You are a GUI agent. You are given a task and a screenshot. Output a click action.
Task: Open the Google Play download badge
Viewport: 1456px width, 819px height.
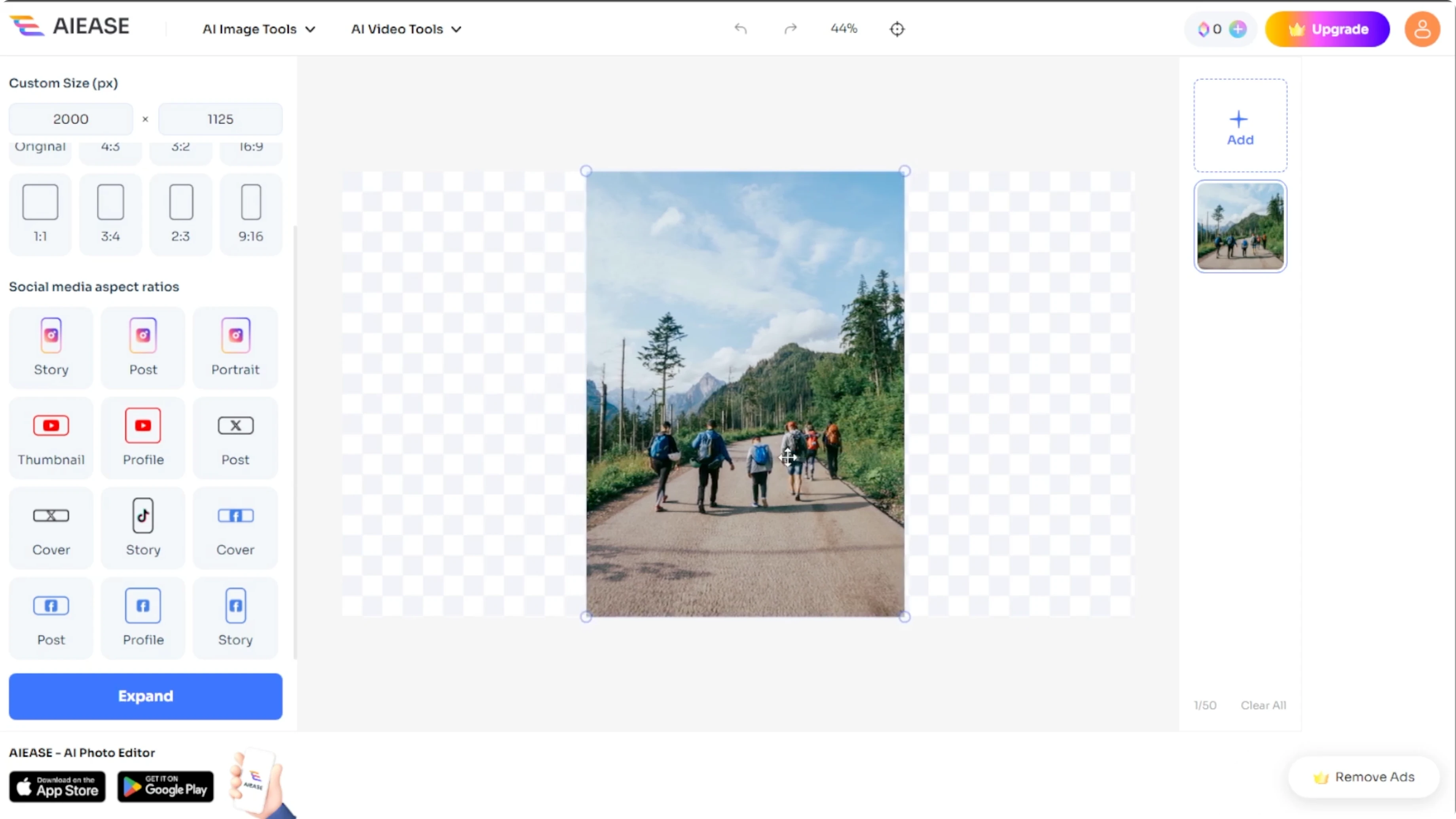pos(166,786)
